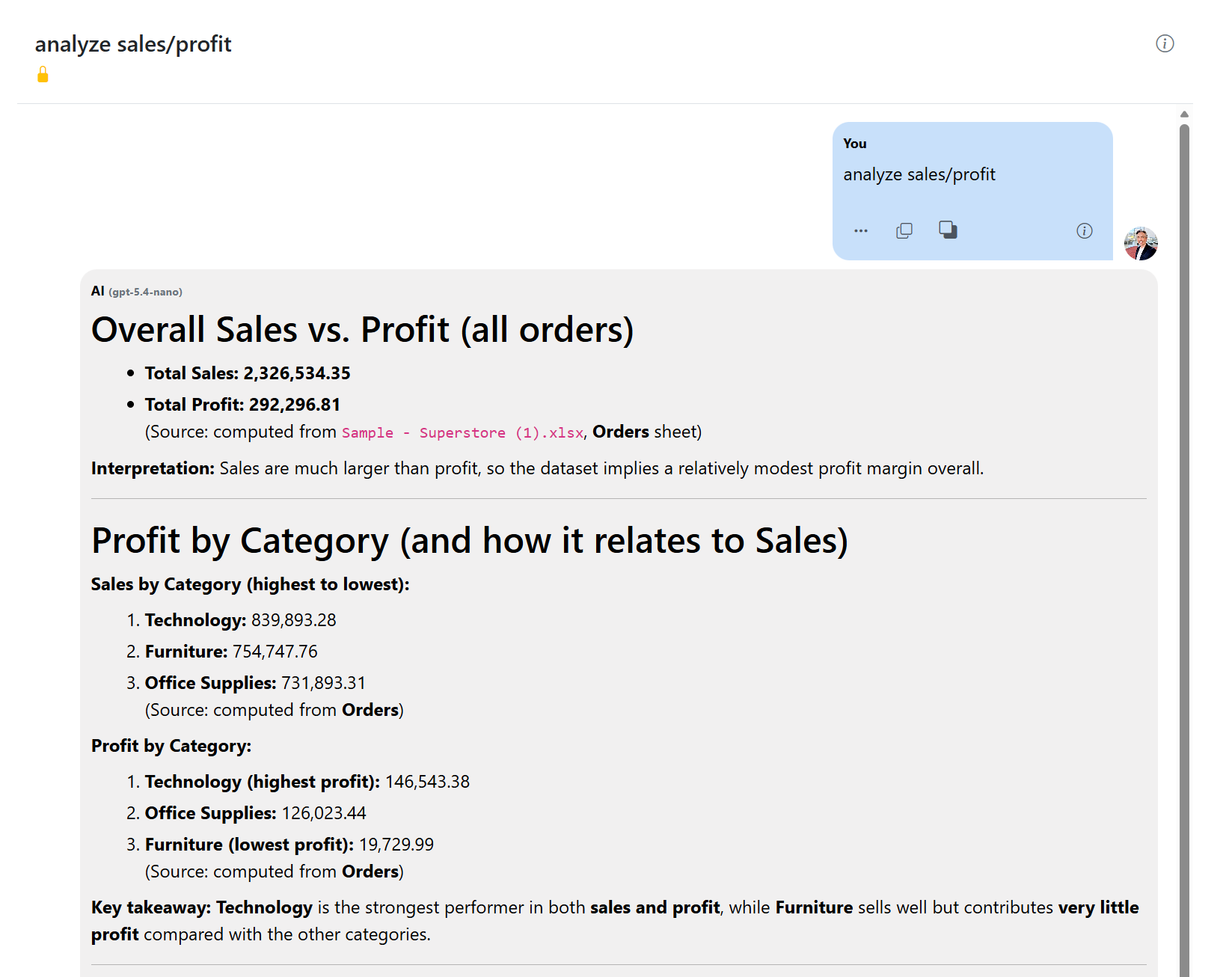Click the 'gpt-5.4-nano' model label
1232x977 pixels.
[x=146, y=292]
